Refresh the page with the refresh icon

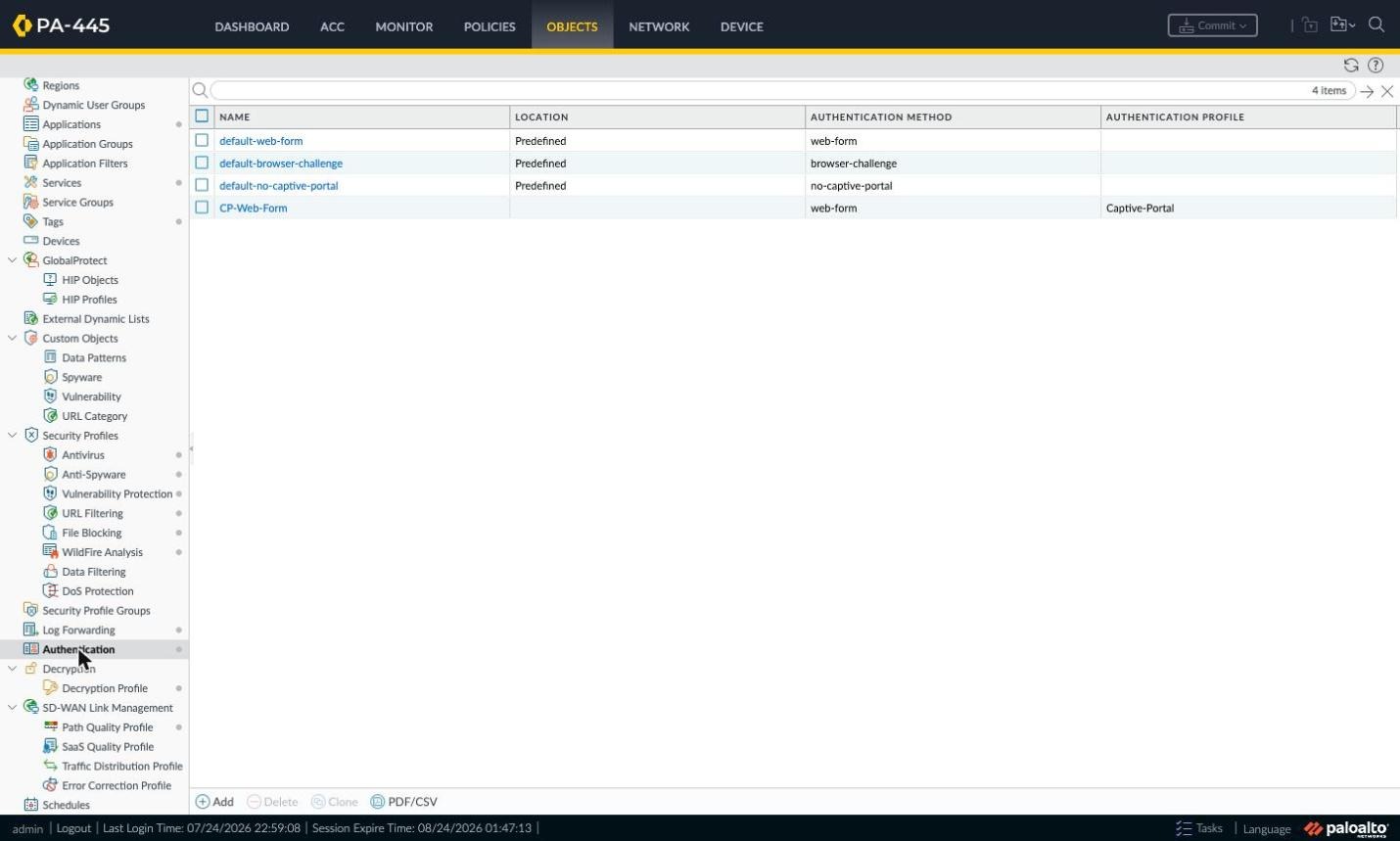[x=1351, y=66]
